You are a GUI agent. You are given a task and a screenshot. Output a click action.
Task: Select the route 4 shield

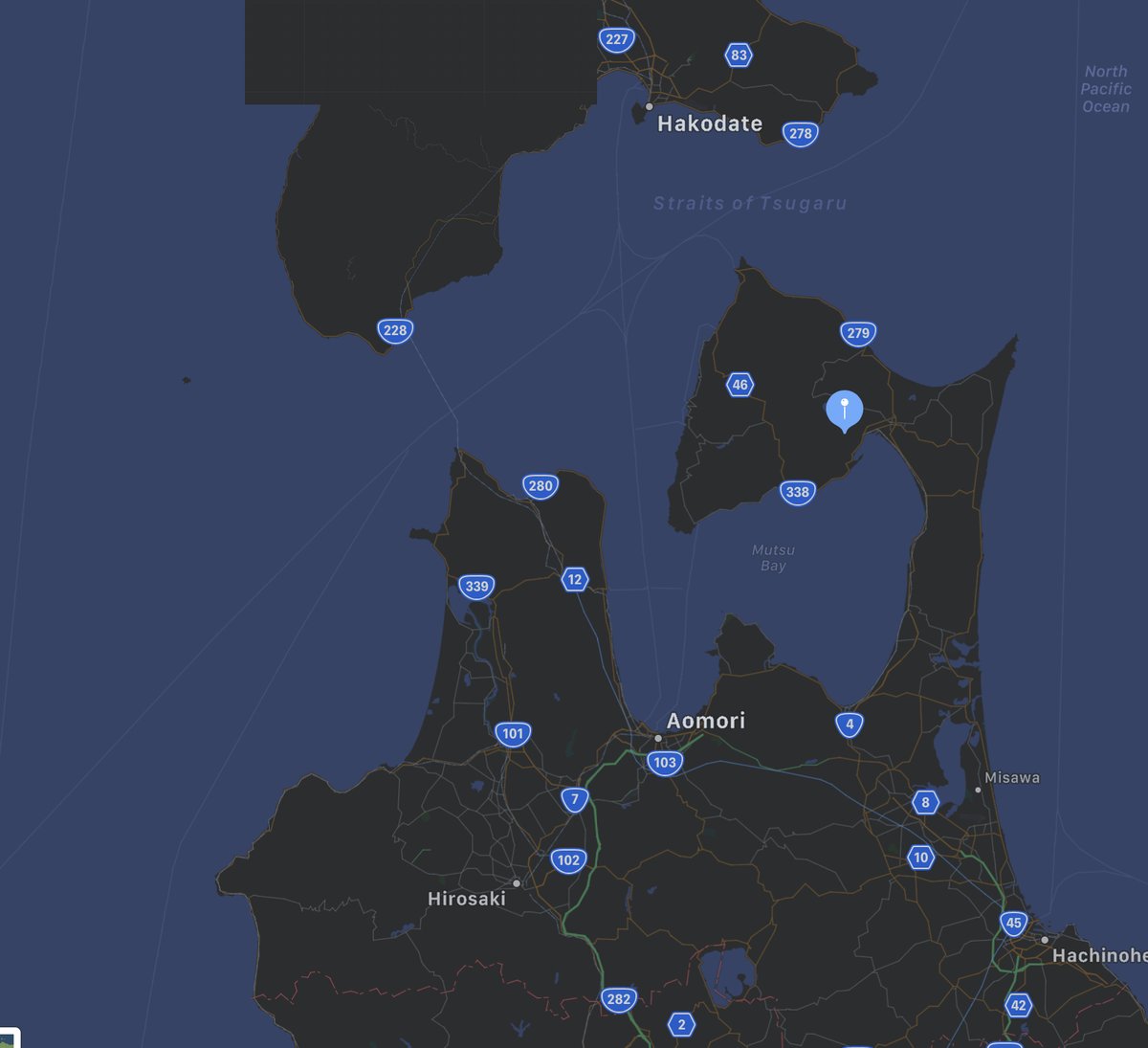click(850, 724)
